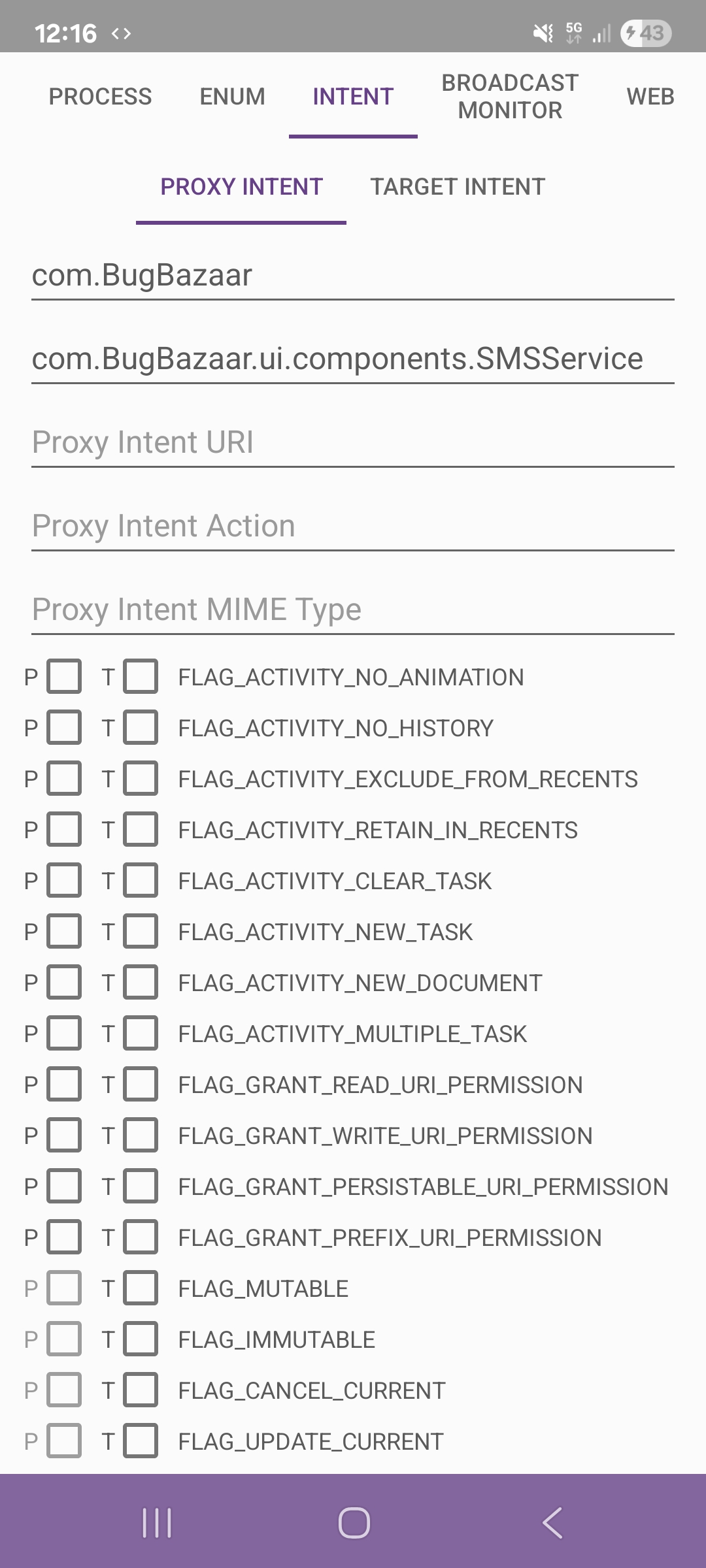The height and width of the screenshot is (1568, 706).
Task: Open recent apps navigation icon
Action: click(157, 1523)
